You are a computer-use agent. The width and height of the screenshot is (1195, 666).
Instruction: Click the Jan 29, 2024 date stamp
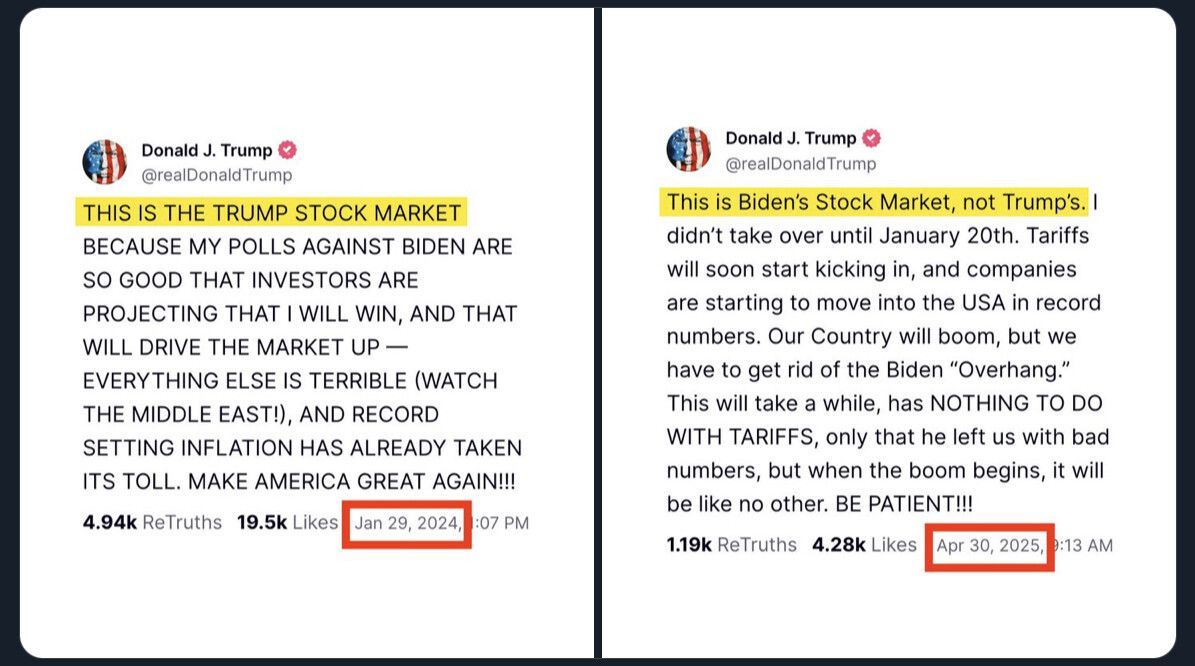click(x=408, y=524)
